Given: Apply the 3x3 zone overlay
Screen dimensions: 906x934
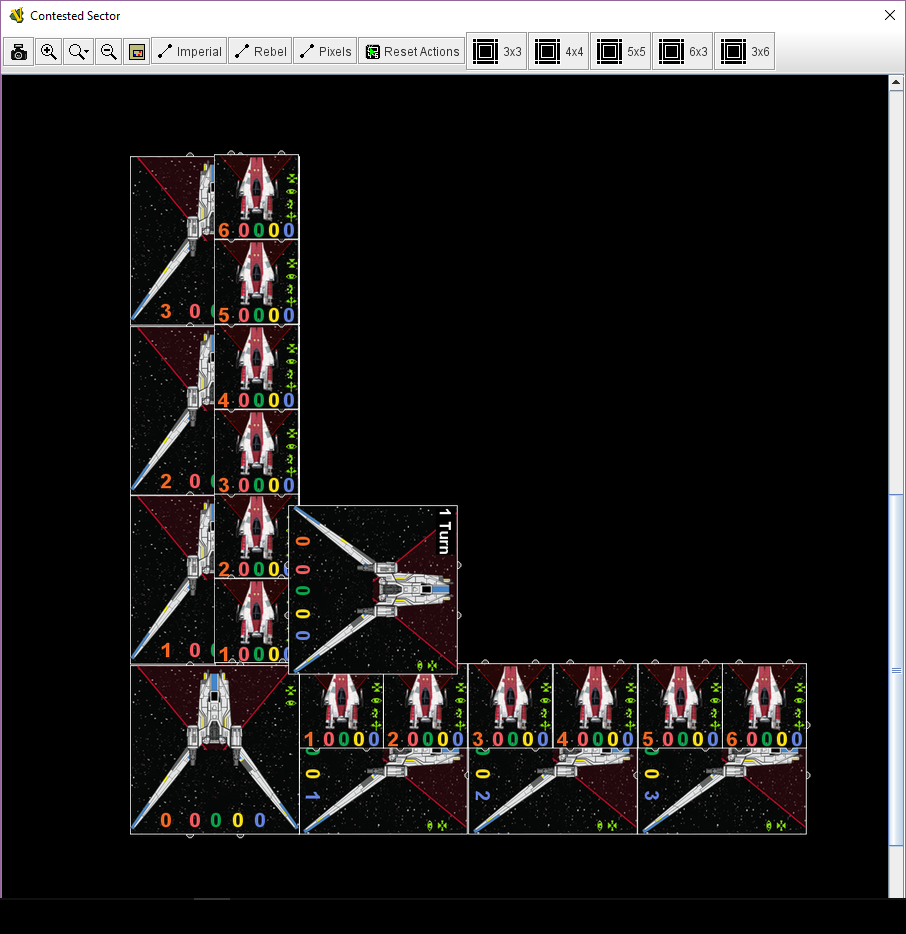Looking at the screenshot, I should pos(496,51).
